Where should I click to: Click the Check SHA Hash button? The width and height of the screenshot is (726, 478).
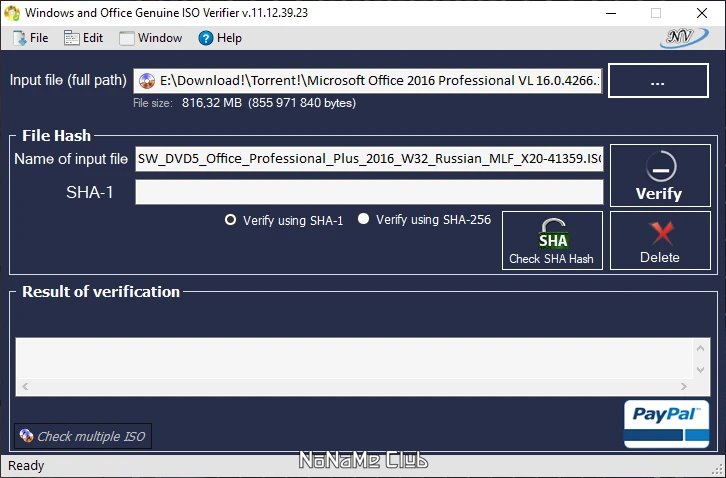coord(552,240)
